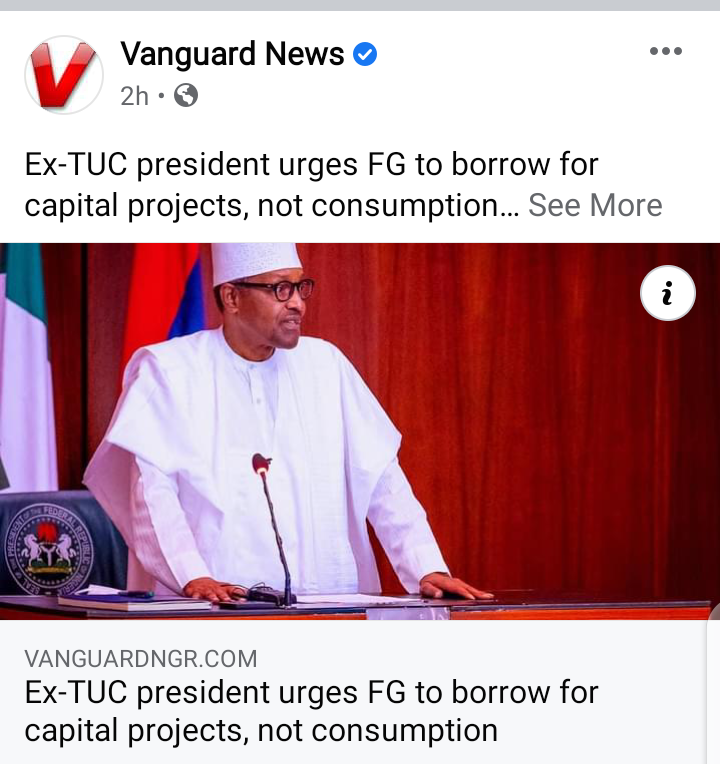The width and height of the screenshot is (720, 764).
Task: Click the post caption beginning 'Ex-TUC president urges'
Action: 311,185
